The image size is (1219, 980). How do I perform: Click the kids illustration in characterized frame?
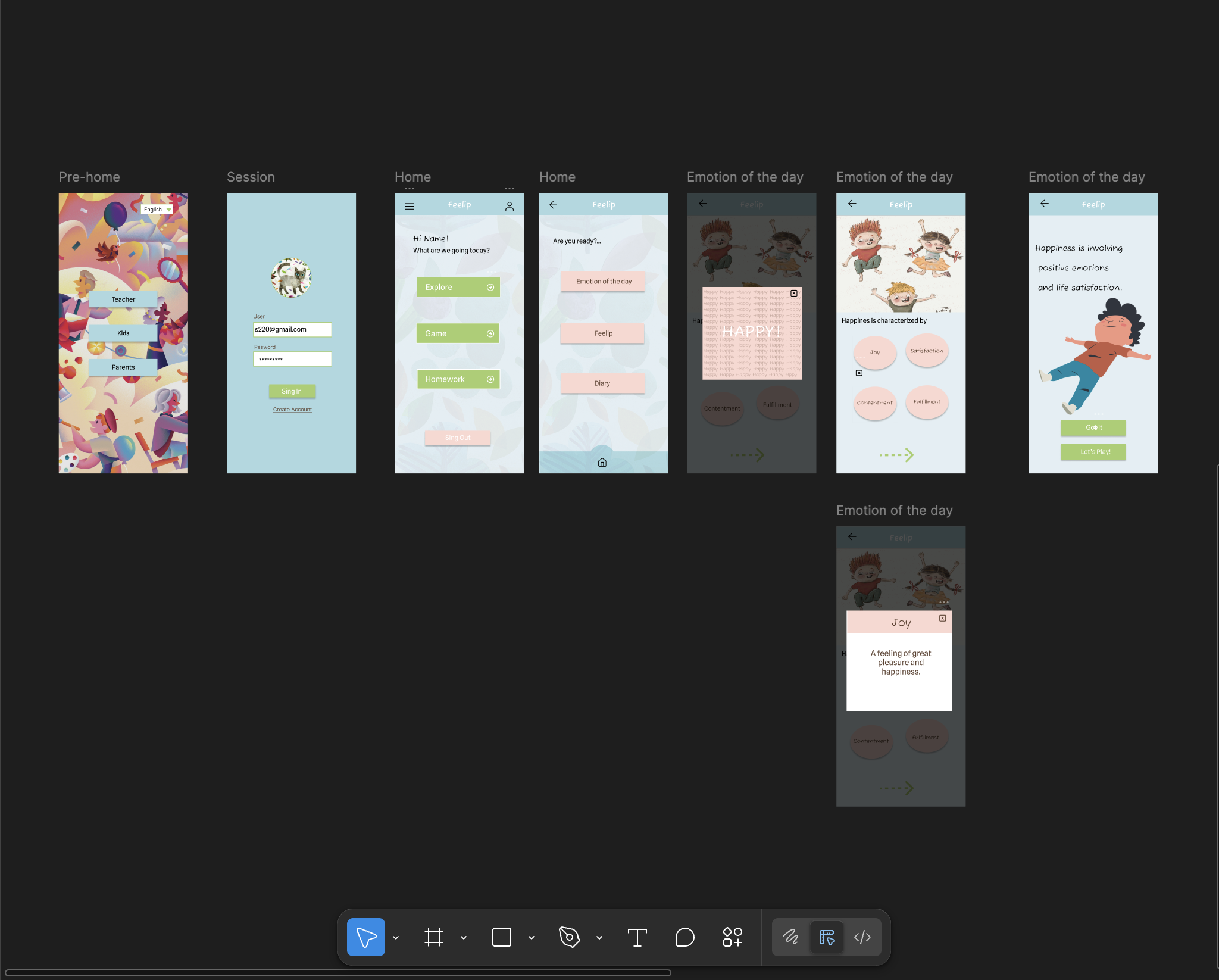coord(901,264)
